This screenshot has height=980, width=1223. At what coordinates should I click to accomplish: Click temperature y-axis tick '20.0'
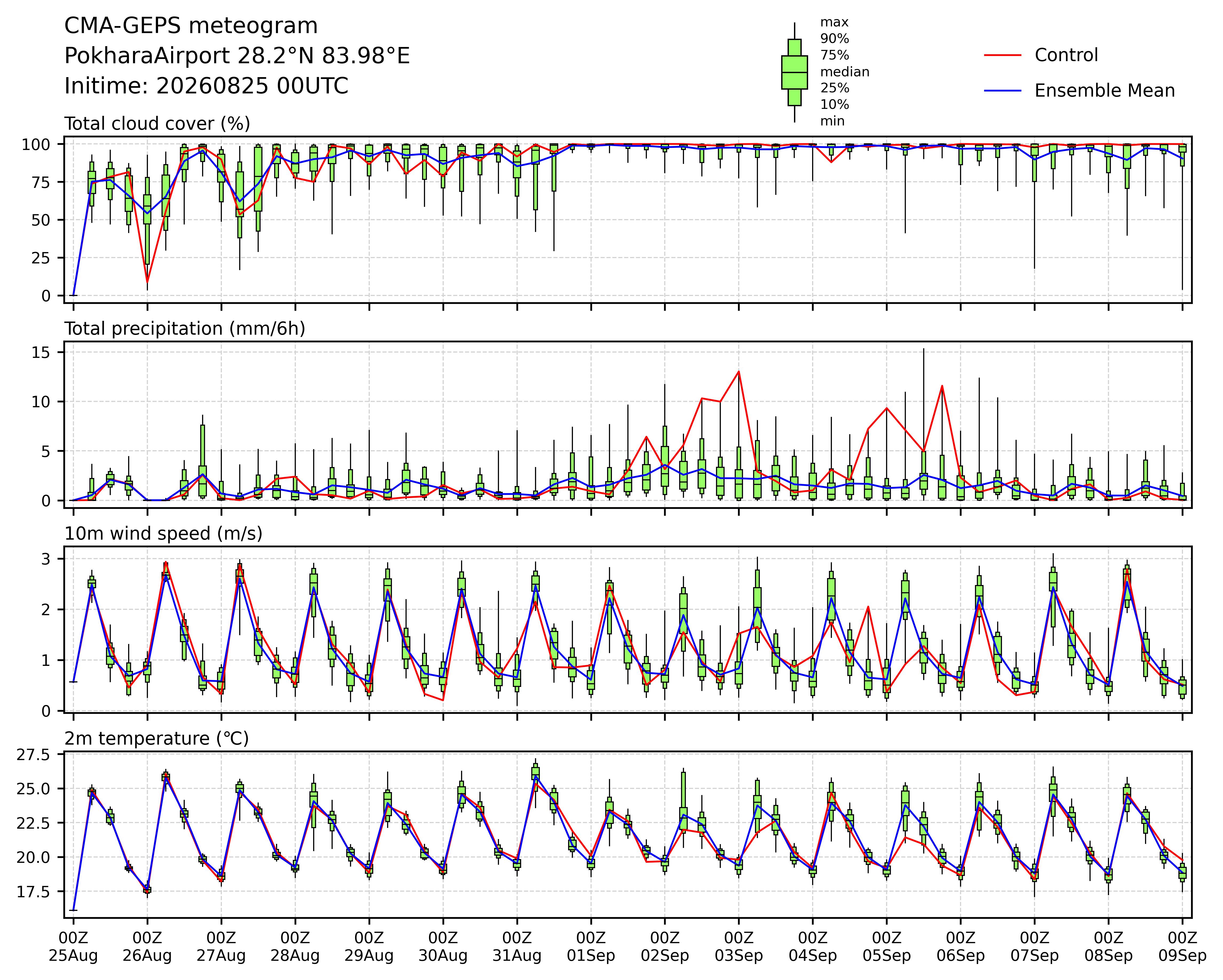pyautogui.click(x=34, y=857)
